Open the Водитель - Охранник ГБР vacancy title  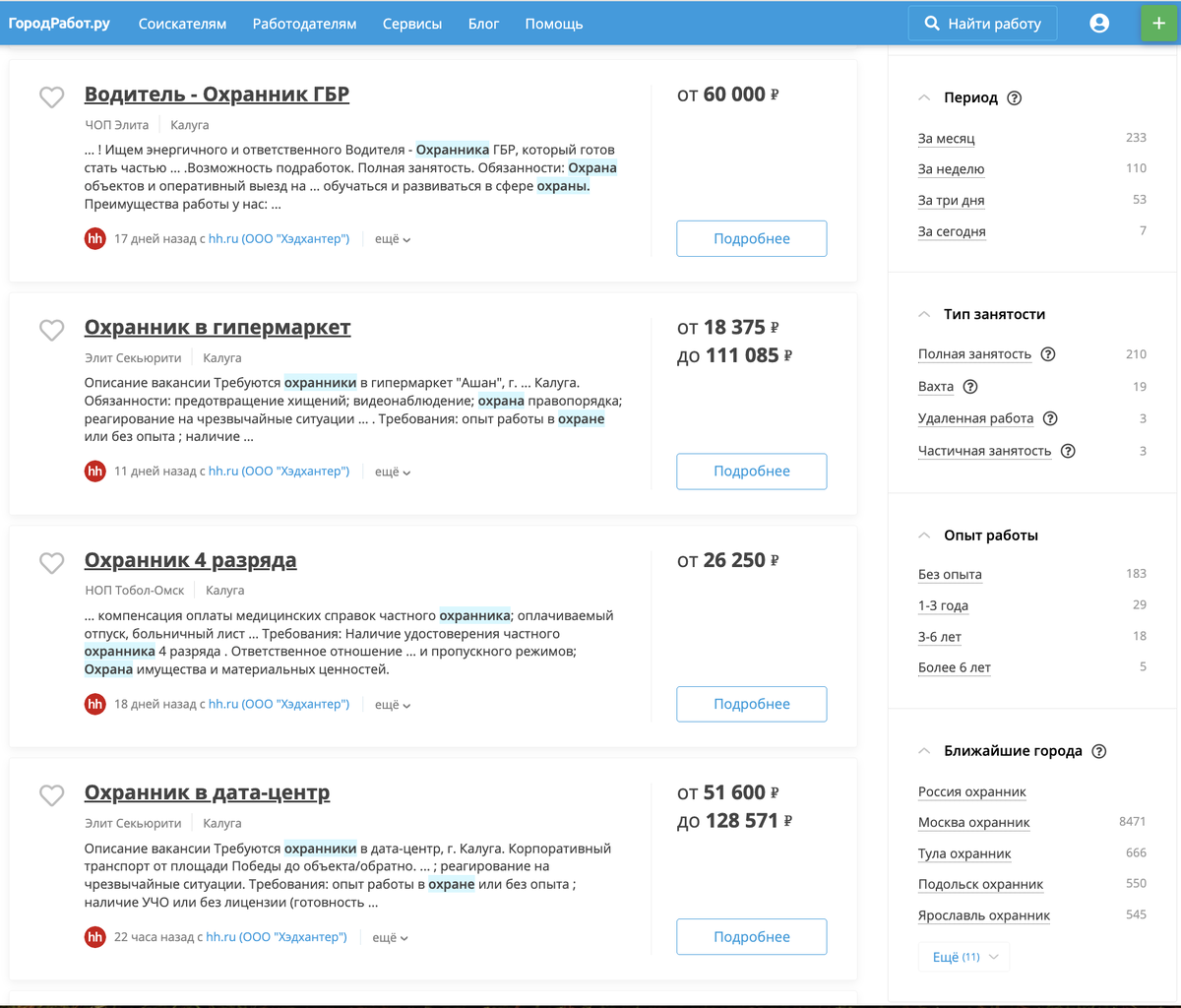coord(217,94)
